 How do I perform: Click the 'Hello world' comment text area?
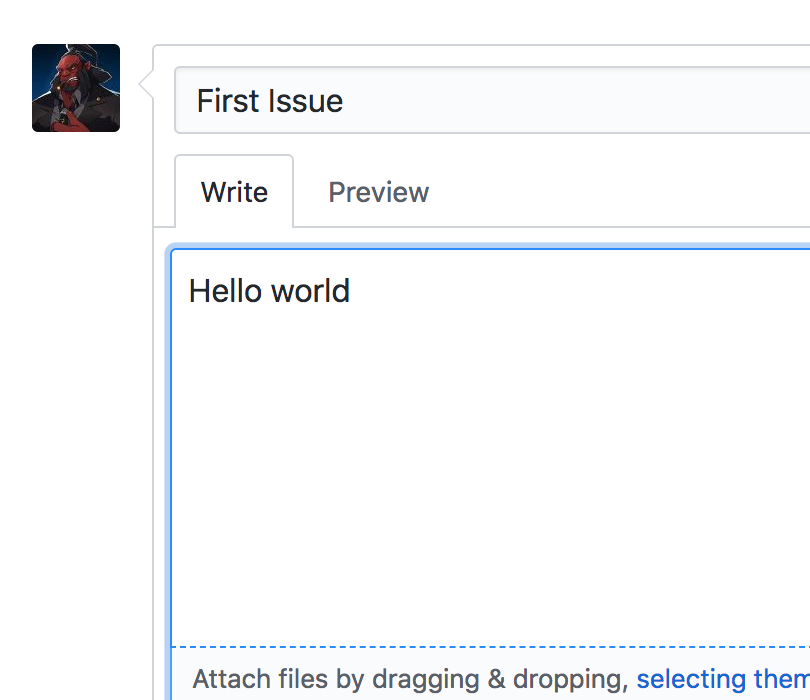pos(490,447)
